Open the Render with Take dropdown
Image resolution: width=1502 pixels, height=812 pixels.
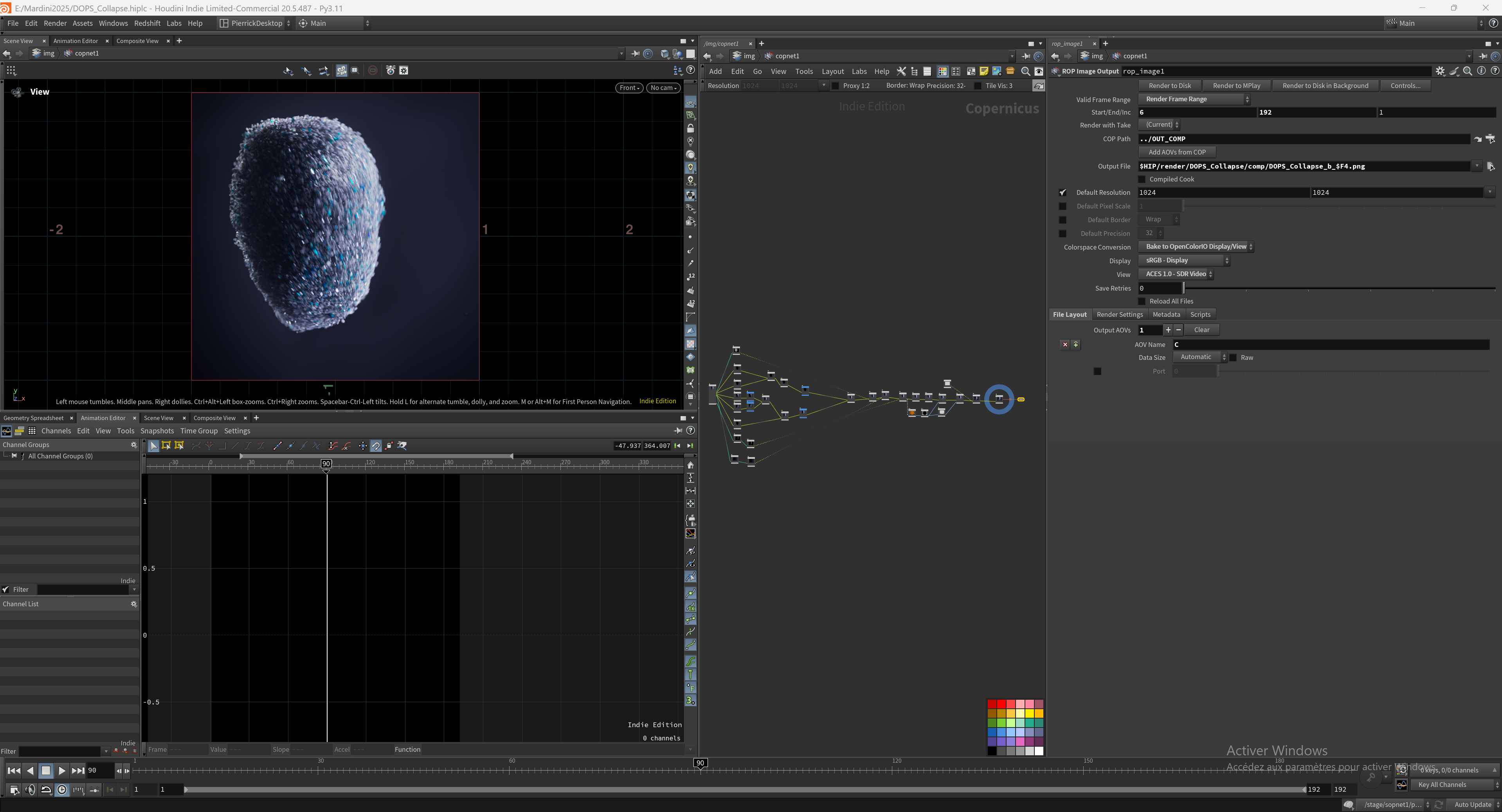click(1158, 125)
